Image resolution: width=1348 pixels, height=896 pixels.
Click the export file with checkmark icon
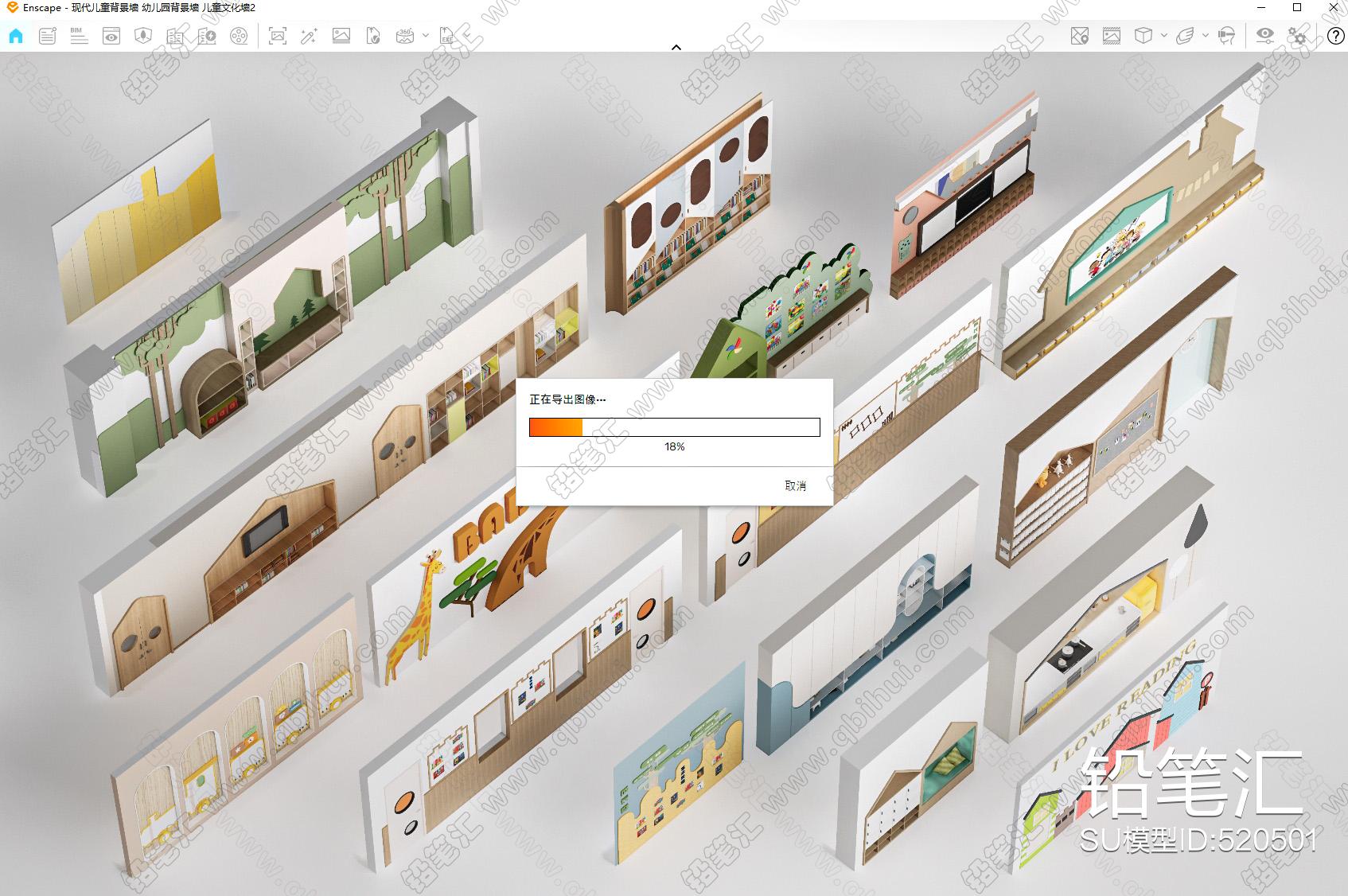click(x=373, y=36)
